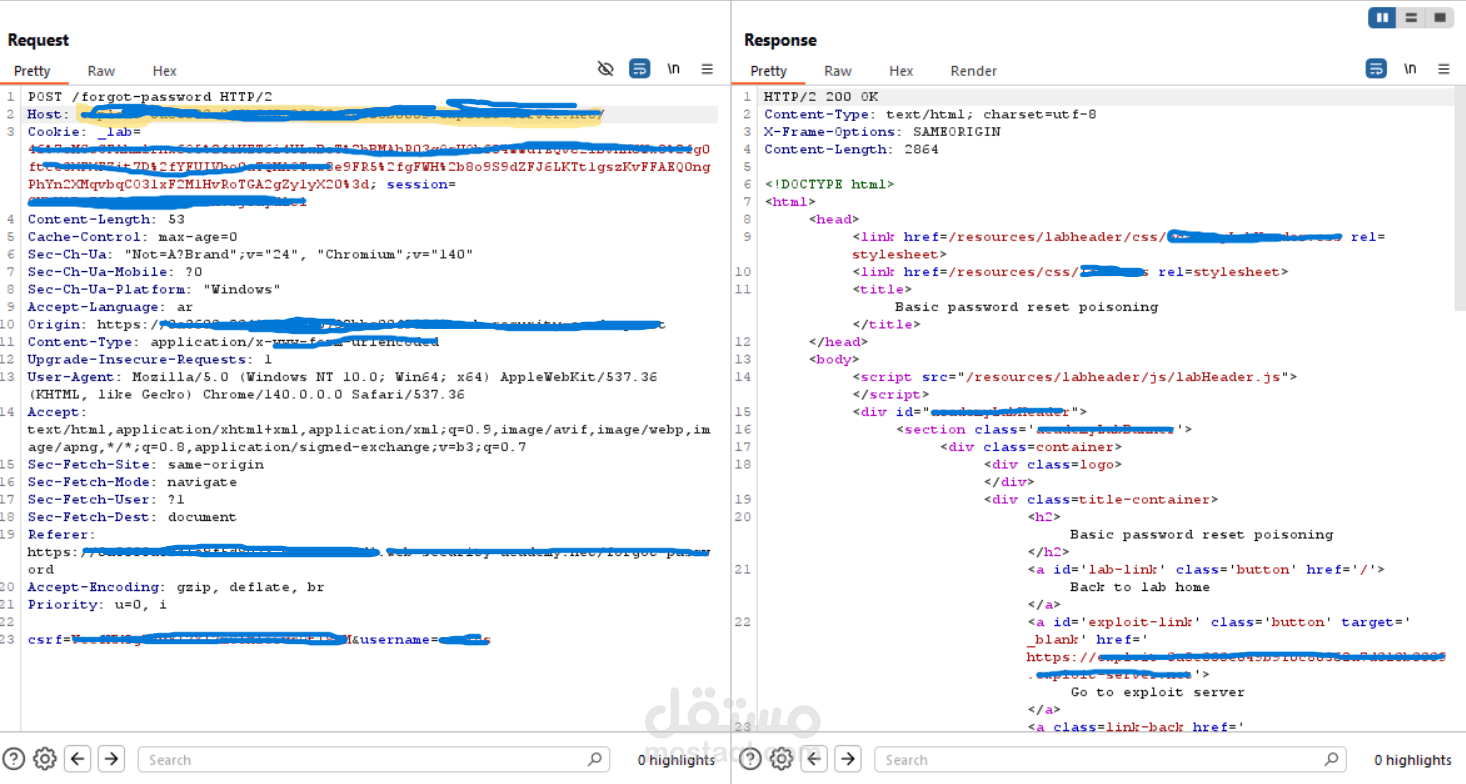Click Sec-Fetch-Dest: document header
1466x784 pixels.
point(132,517)
